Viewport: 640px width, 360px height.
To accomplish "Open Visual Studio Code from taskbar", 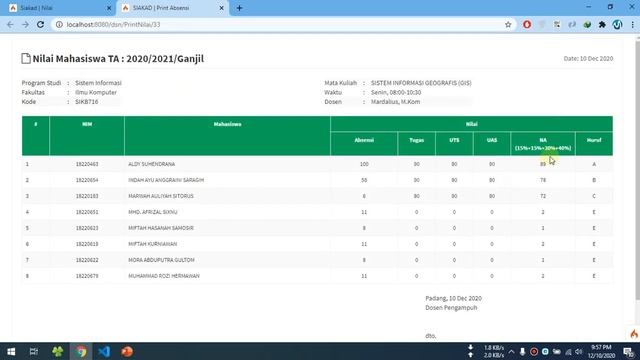I will click(x=104, y=351).
